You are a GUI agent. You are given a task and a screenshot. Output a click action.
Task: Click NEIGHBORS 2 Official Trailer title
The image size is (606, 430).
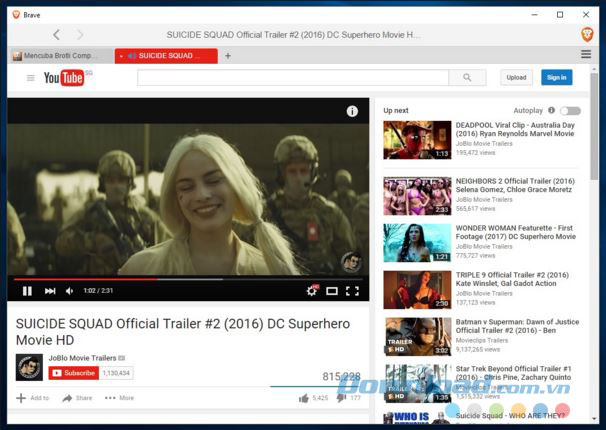pos(515,185)
